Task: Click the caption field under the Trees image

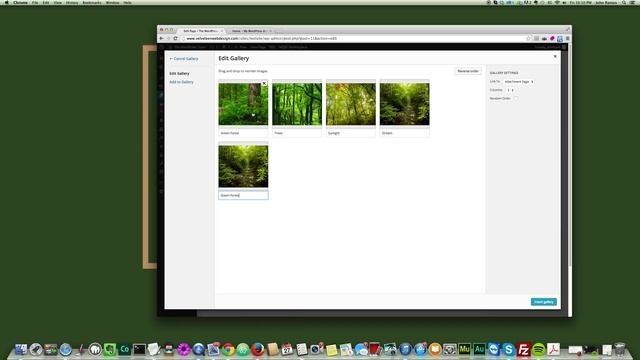Action: click(x=297, y=133)
